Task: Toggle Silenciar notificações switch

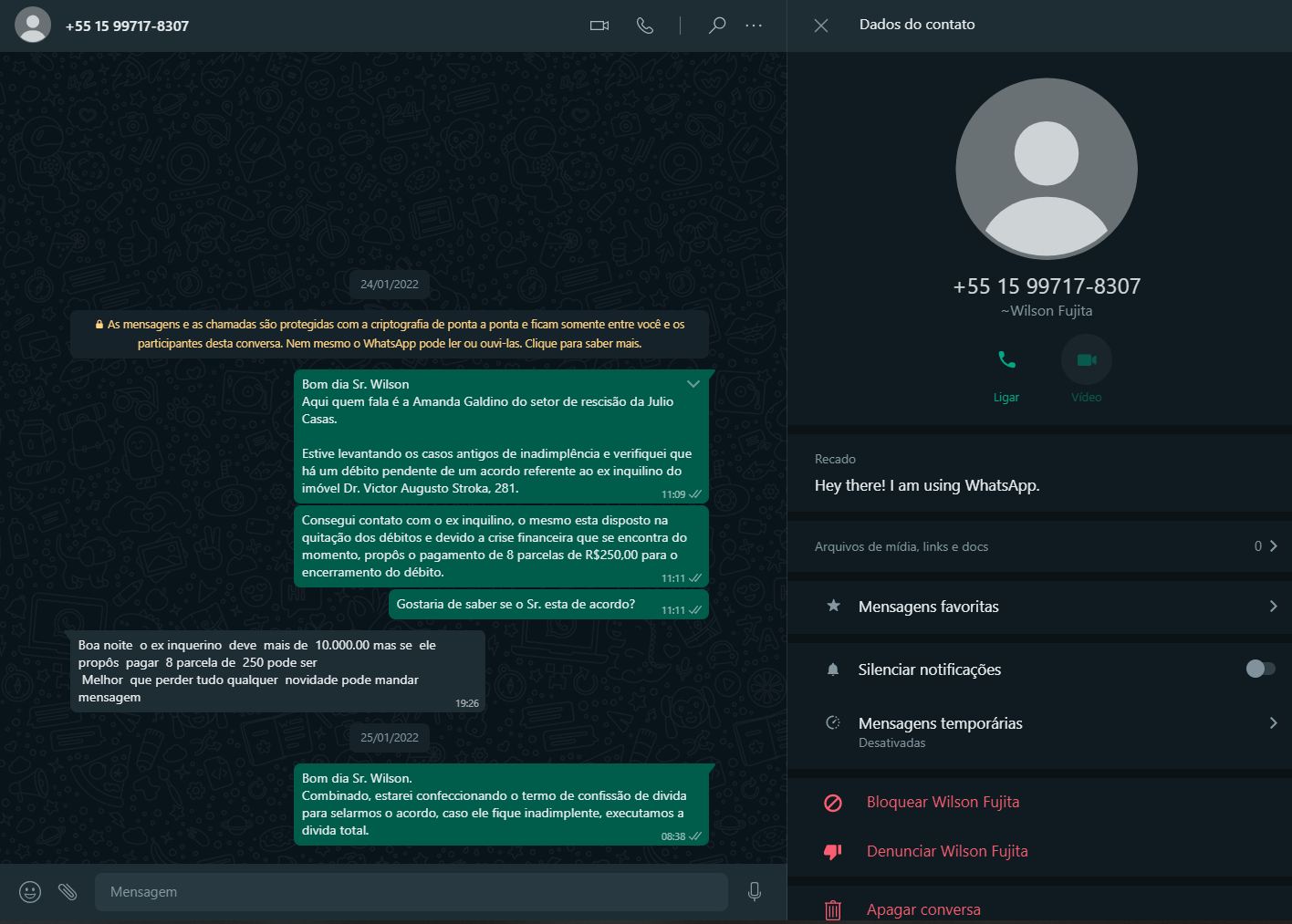Action: (1260, 670)
